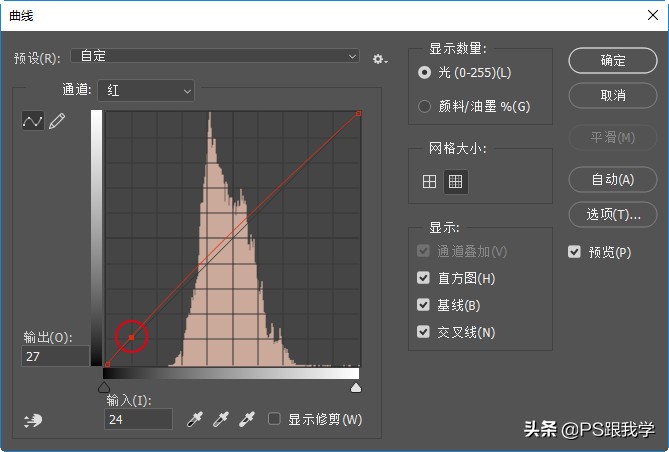
Task: Apply auto correction with 自动(A)
Action: pos(613,179)
